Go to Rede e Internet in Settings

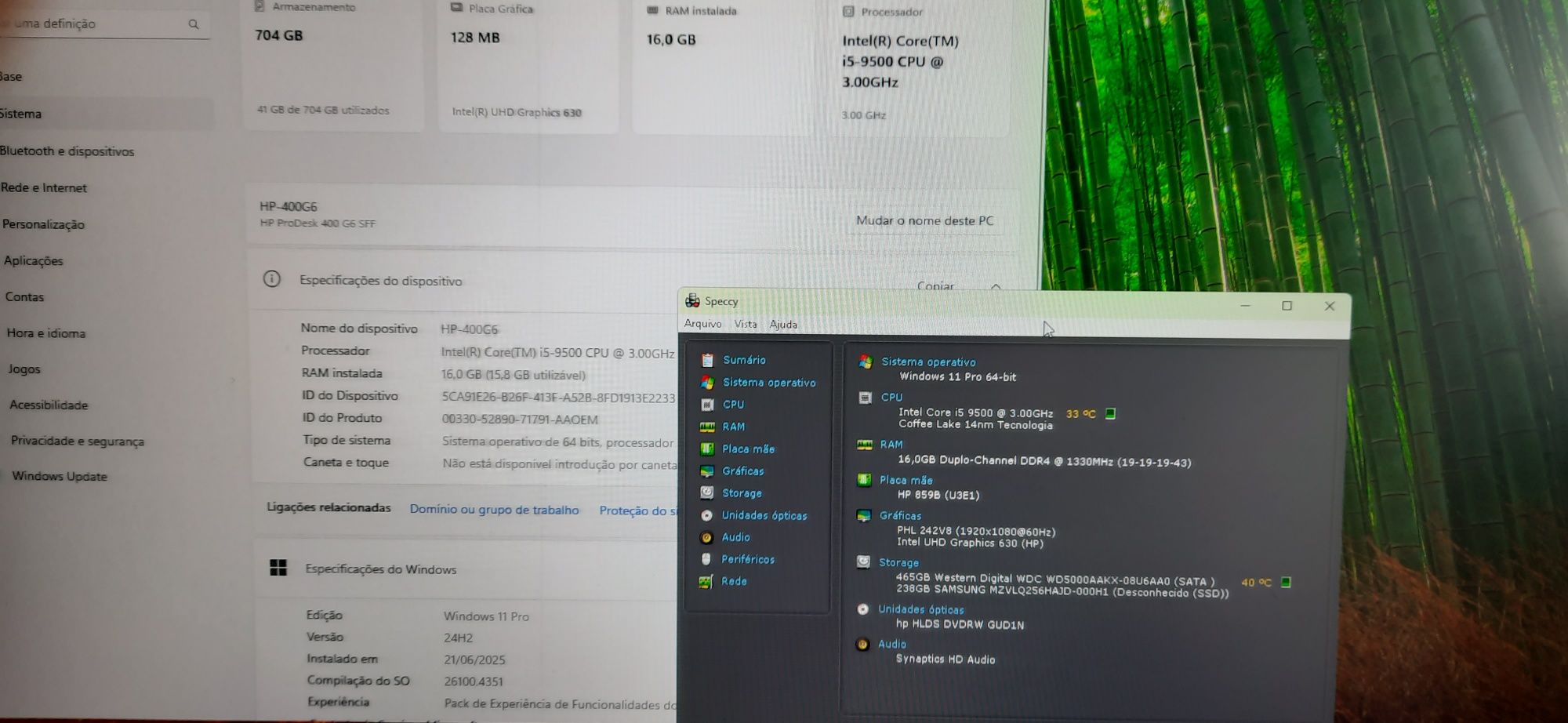(44, 187)
